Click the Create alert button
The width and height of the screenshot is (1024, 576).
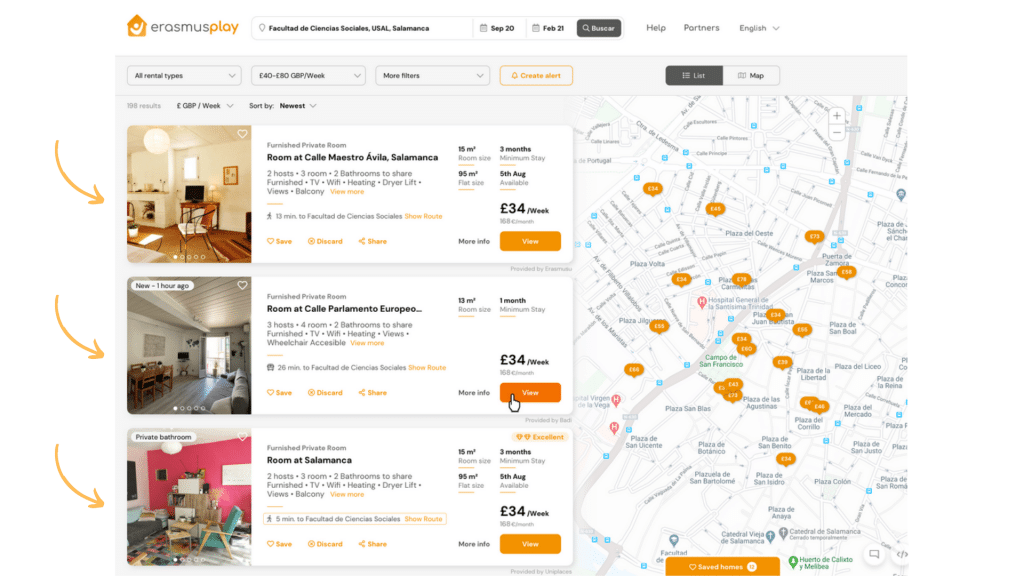point(536,76)
